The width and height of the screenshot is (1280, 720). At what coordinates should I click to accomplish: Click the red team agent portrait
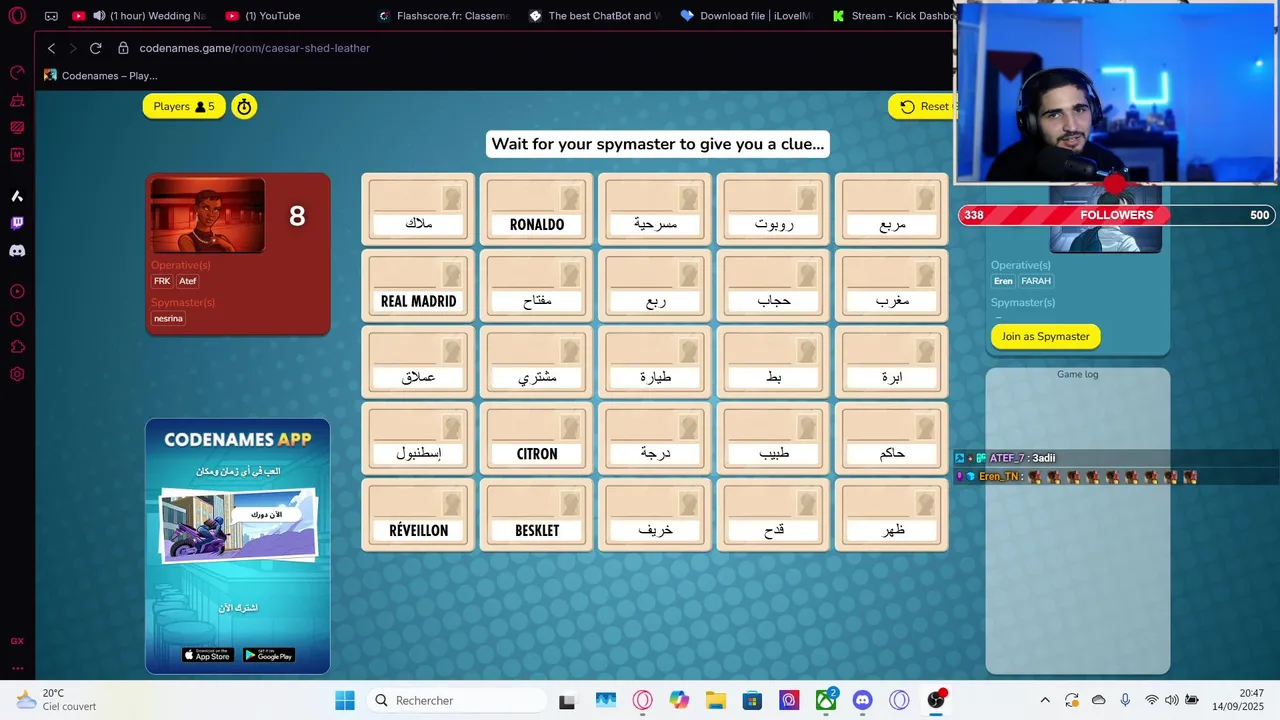coord(207,216)
